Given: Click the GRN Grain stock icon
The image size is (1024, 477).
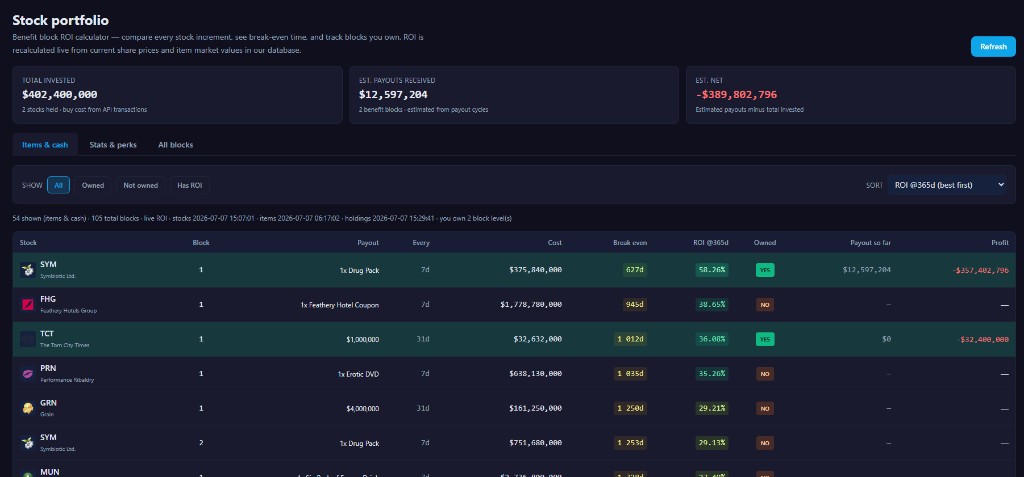Looking at the screenshot, I should [27, 408].
